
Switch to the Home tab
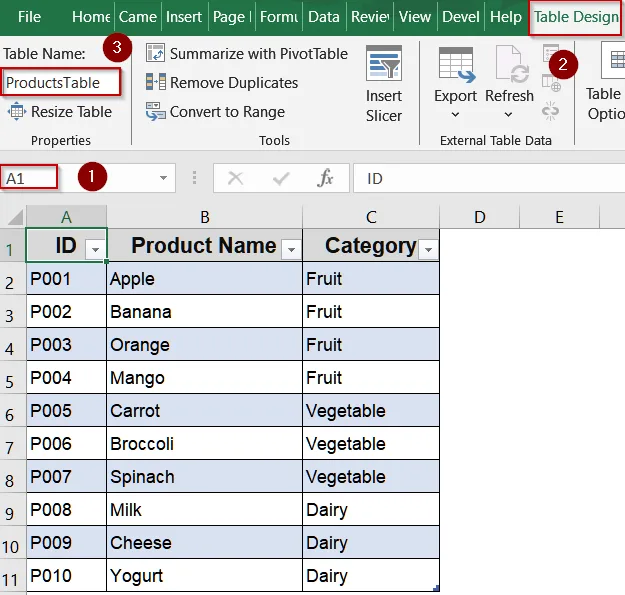coord(91,17)
